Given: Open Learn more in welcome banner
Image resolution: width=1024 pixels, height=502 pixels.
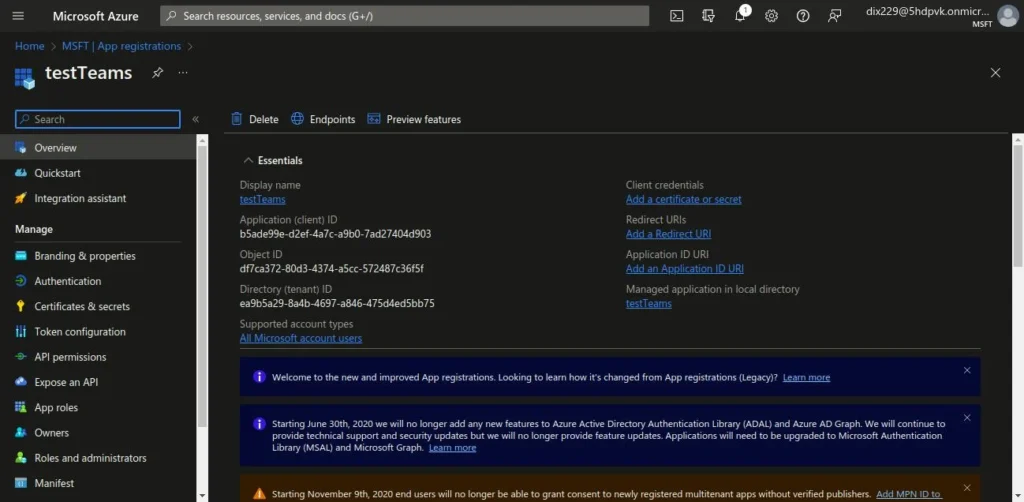Looking at the screenshot, I should (807, 377).
